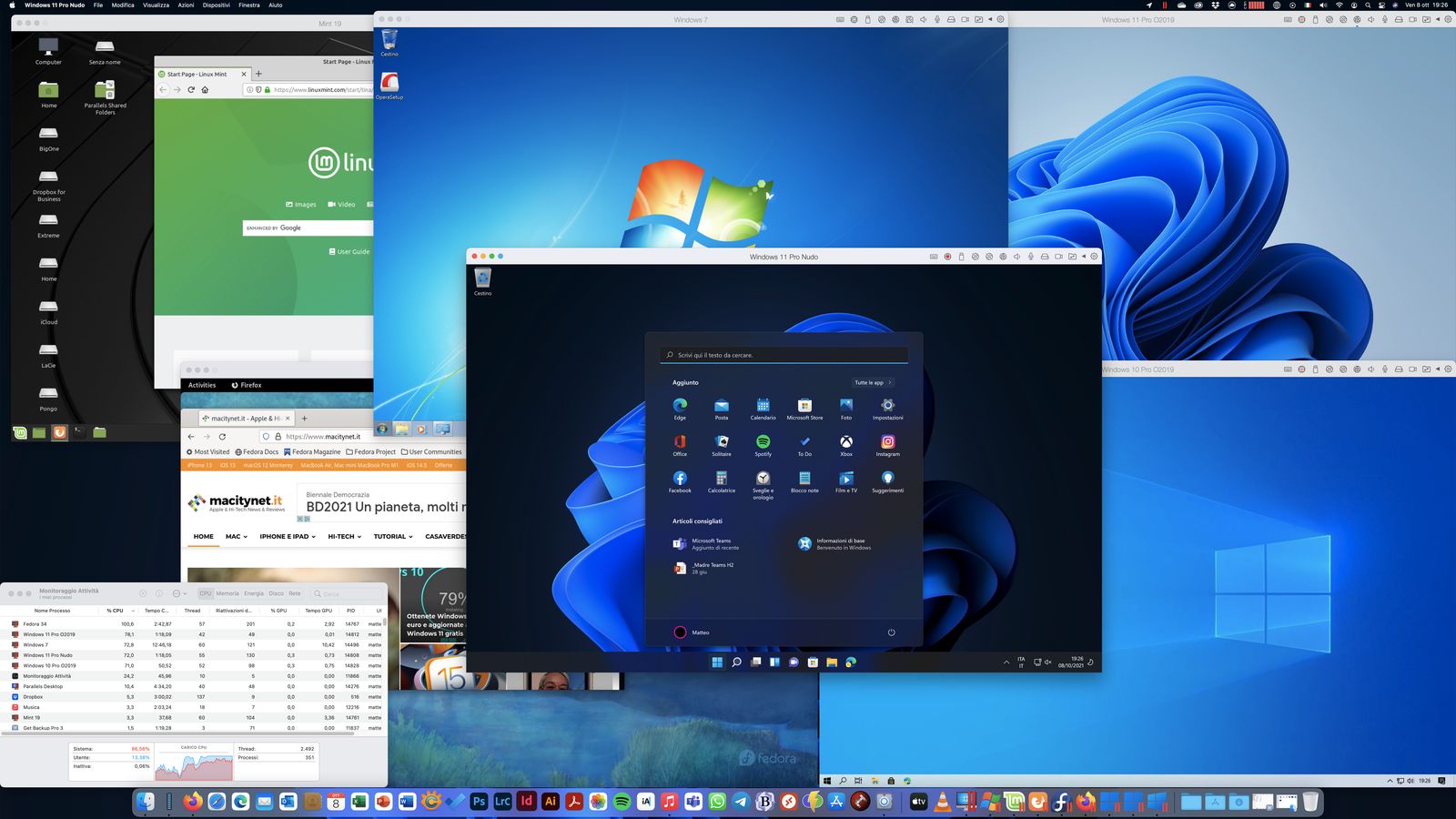Open Impostazioni settings gear in Start menu
The height and width of the screenshot is (819, 1456).
pyautogui.click(x=888, y=408)
